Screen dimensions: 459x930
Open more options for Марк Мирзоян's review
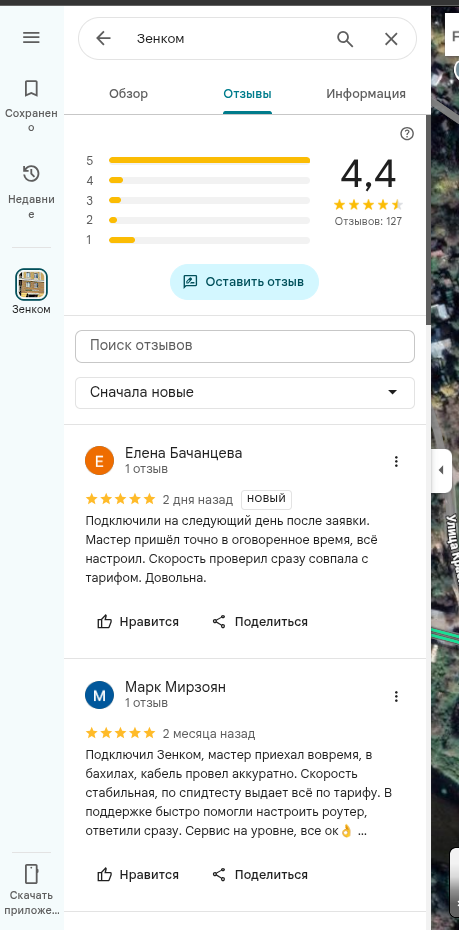pyautogui.click(x=396, y=696)
